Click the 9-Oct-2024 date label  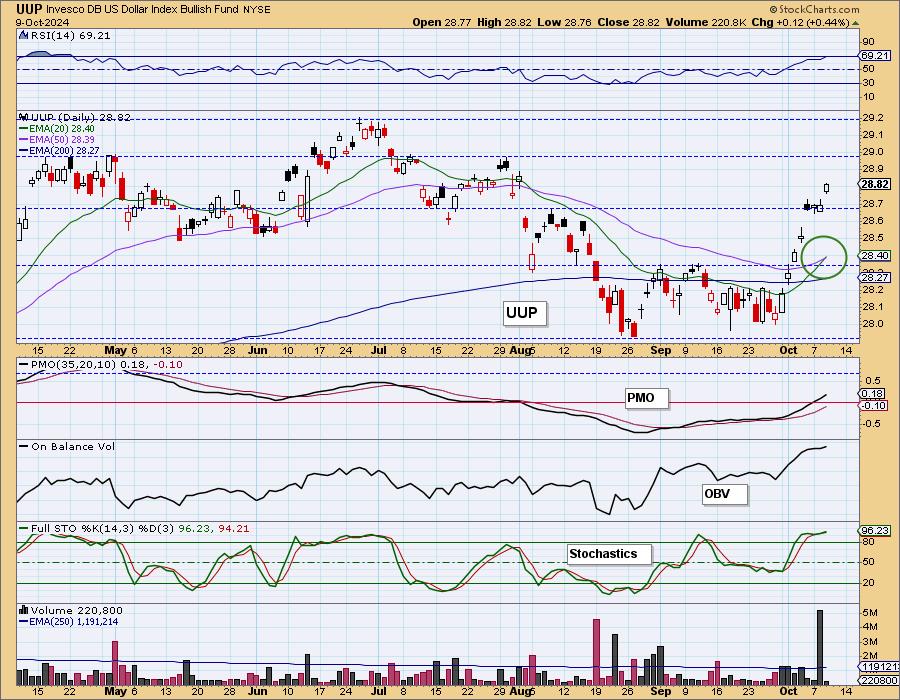tap(42, 22)
